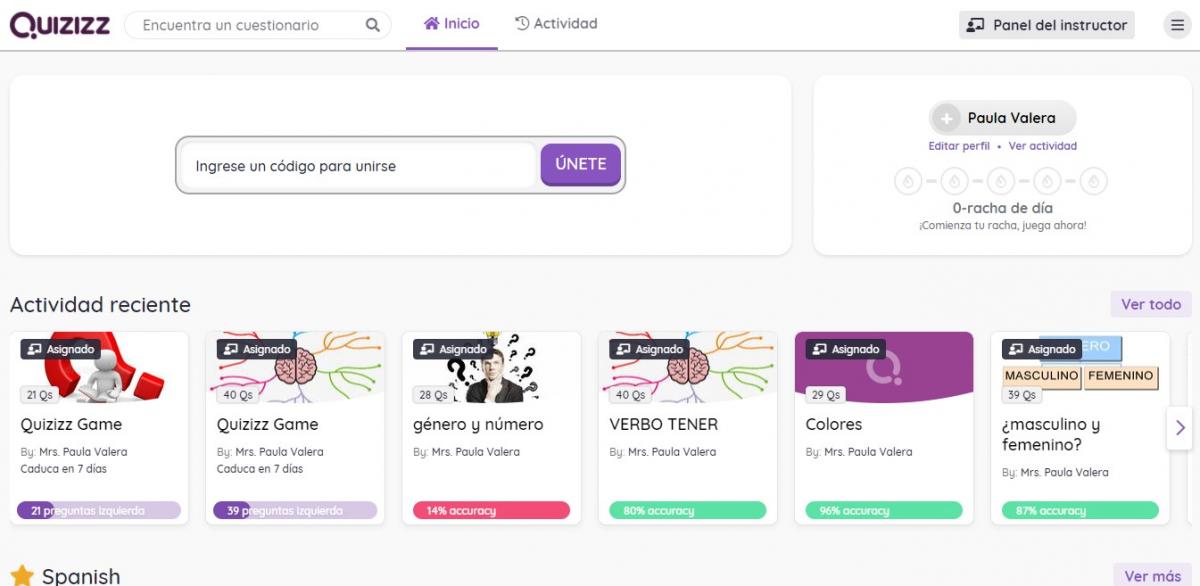The width and height of the screenshot is (1200, 586).
Task: Open the VERBO TENER card title
Action: click(x=663, y=424)
